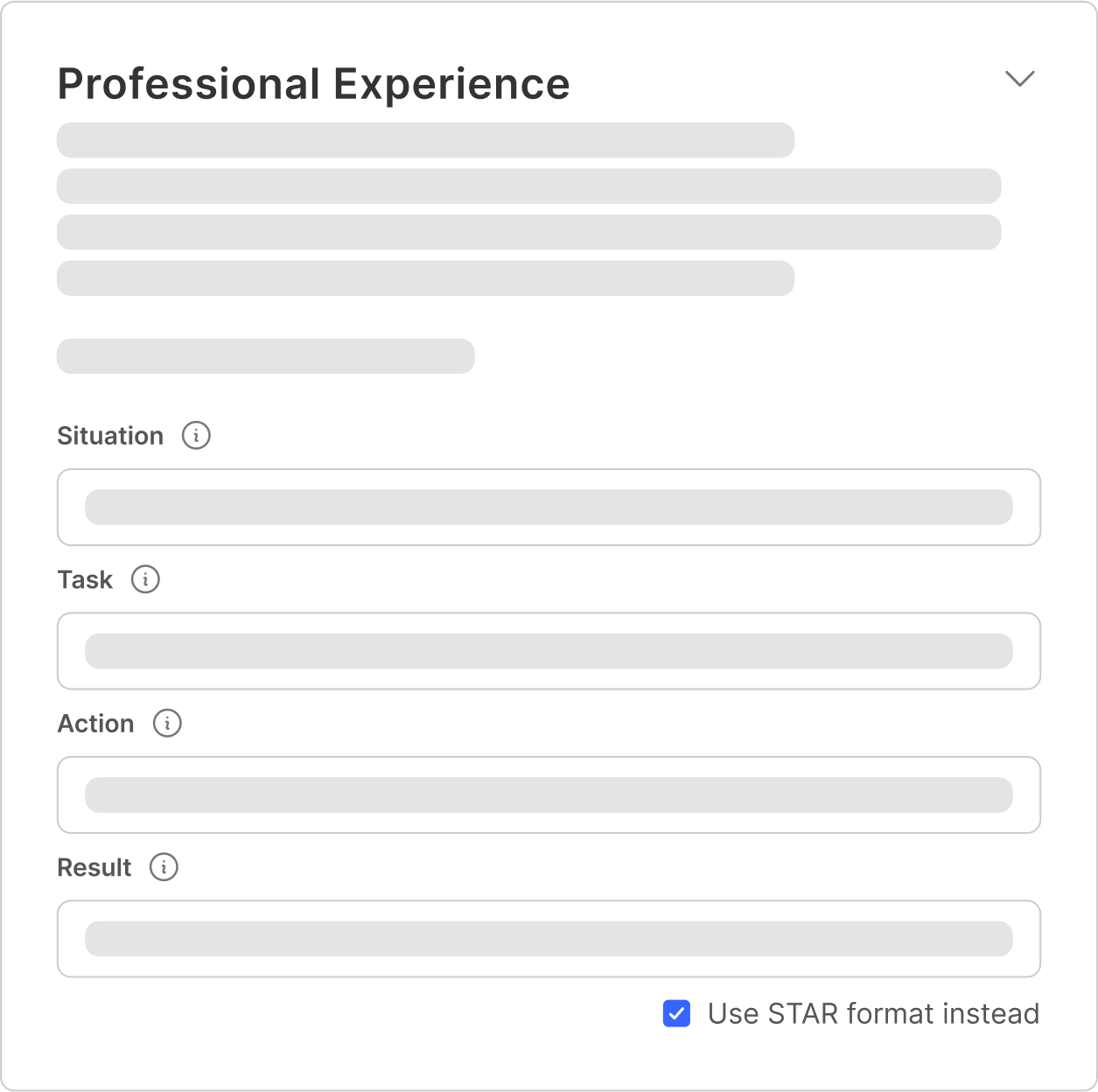This screenshot has width=1098, height=1092.
Task: Collapse the Professional Experience section chevron
Action: (1020, 79)
